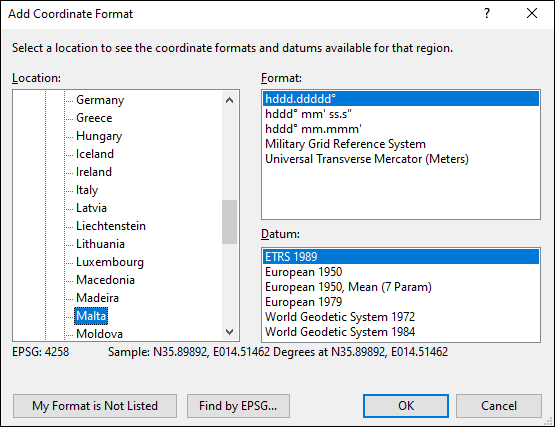Viewport: 555px width, 427px height.
Task: Select ETRS 1989 datum
Action: click(x=401, y=257)
